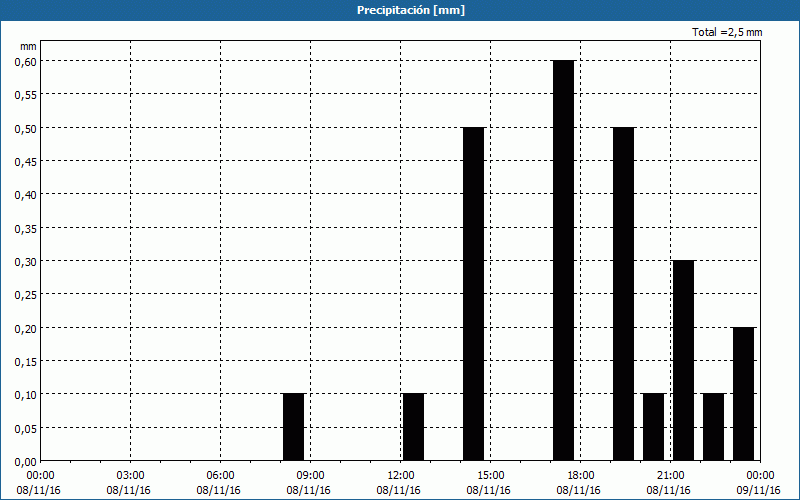Click the 0,50 y-axis value
Screen dimensions: 800x500
[x=26, y=128]
